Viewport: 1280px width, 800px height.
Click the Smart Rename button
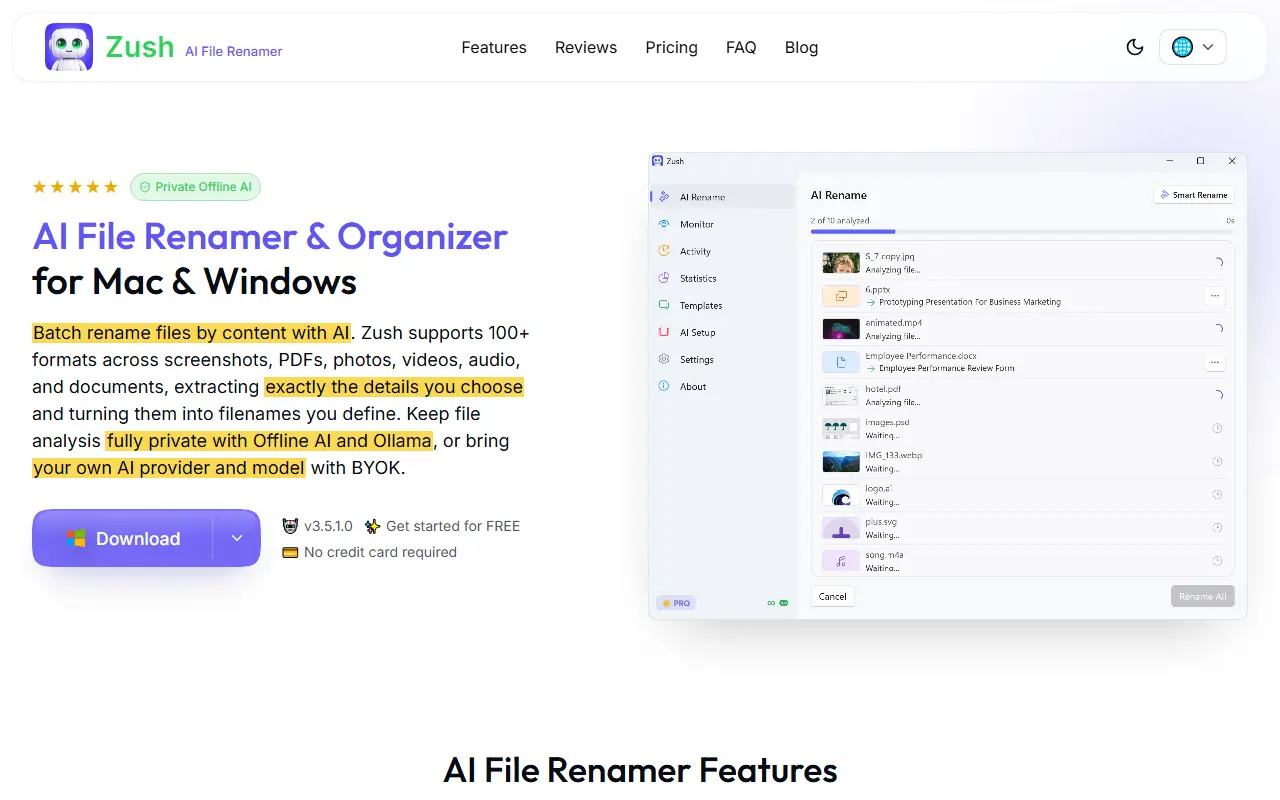click(x=1194, y=195)
